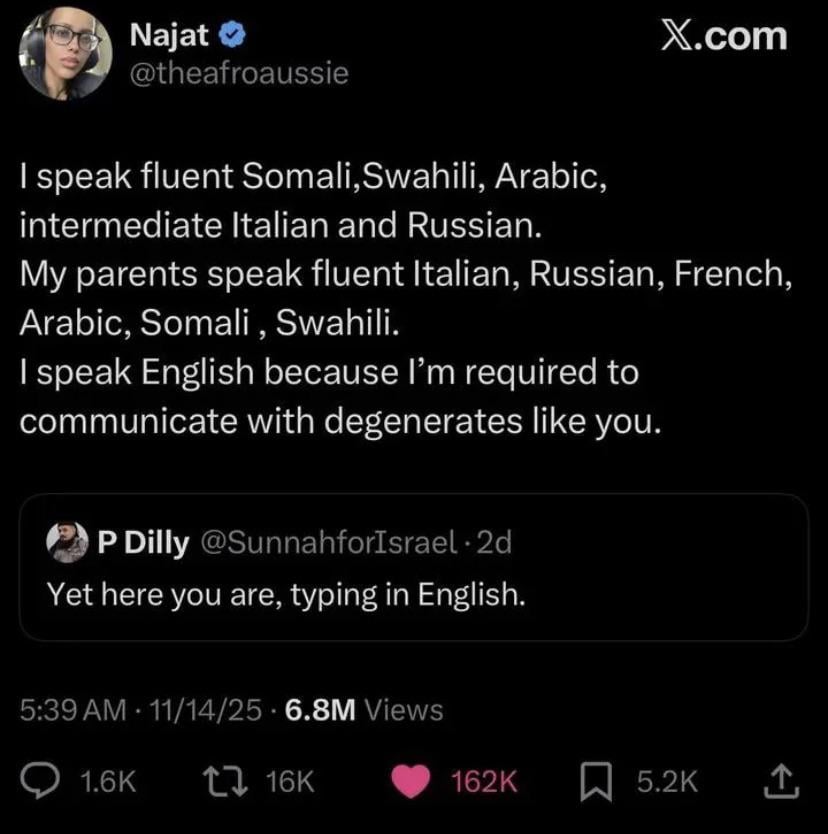Open the @SunnahforIsrael handle
This screenshot has width=828, height=834.
tap(331, 543)
